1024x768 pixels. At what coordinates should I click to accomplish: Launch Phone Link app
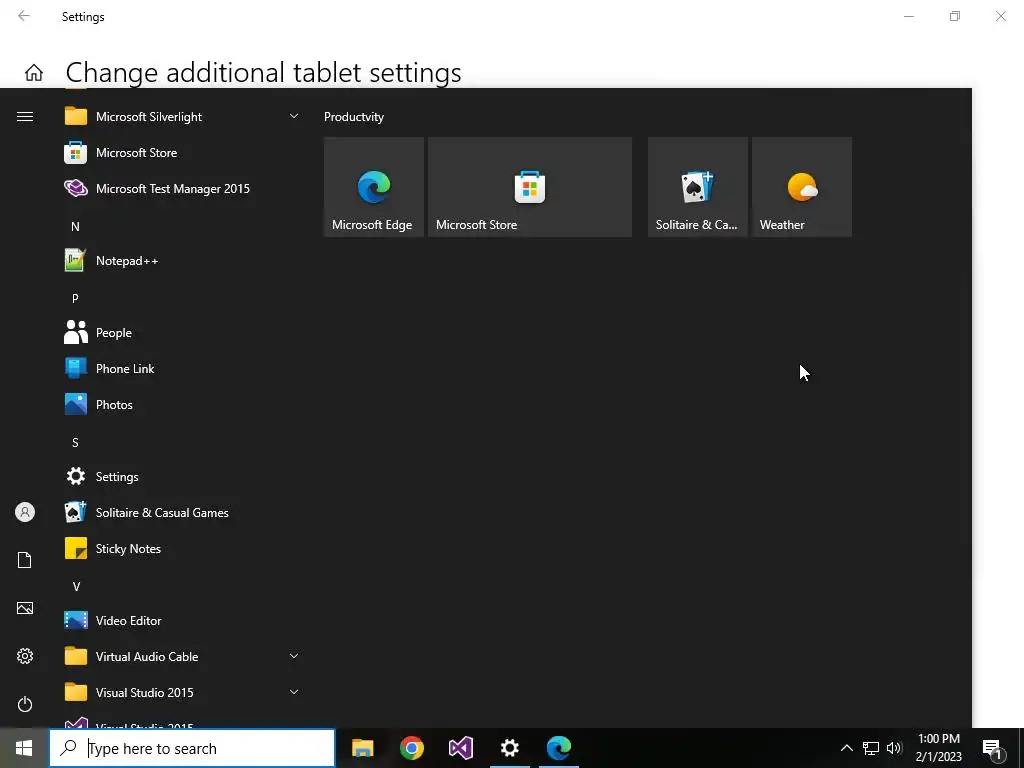point(182,368)
